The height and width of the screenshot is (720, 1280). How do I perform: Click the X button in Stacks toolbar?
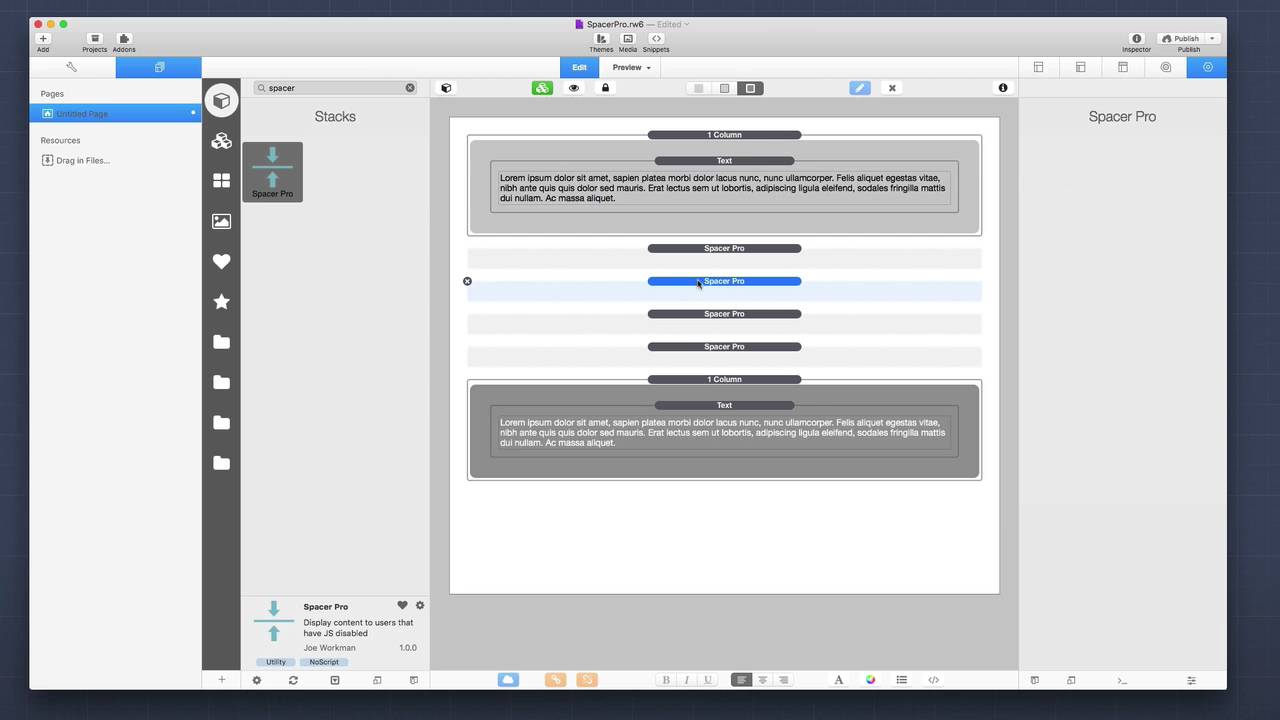coord(892,88)
